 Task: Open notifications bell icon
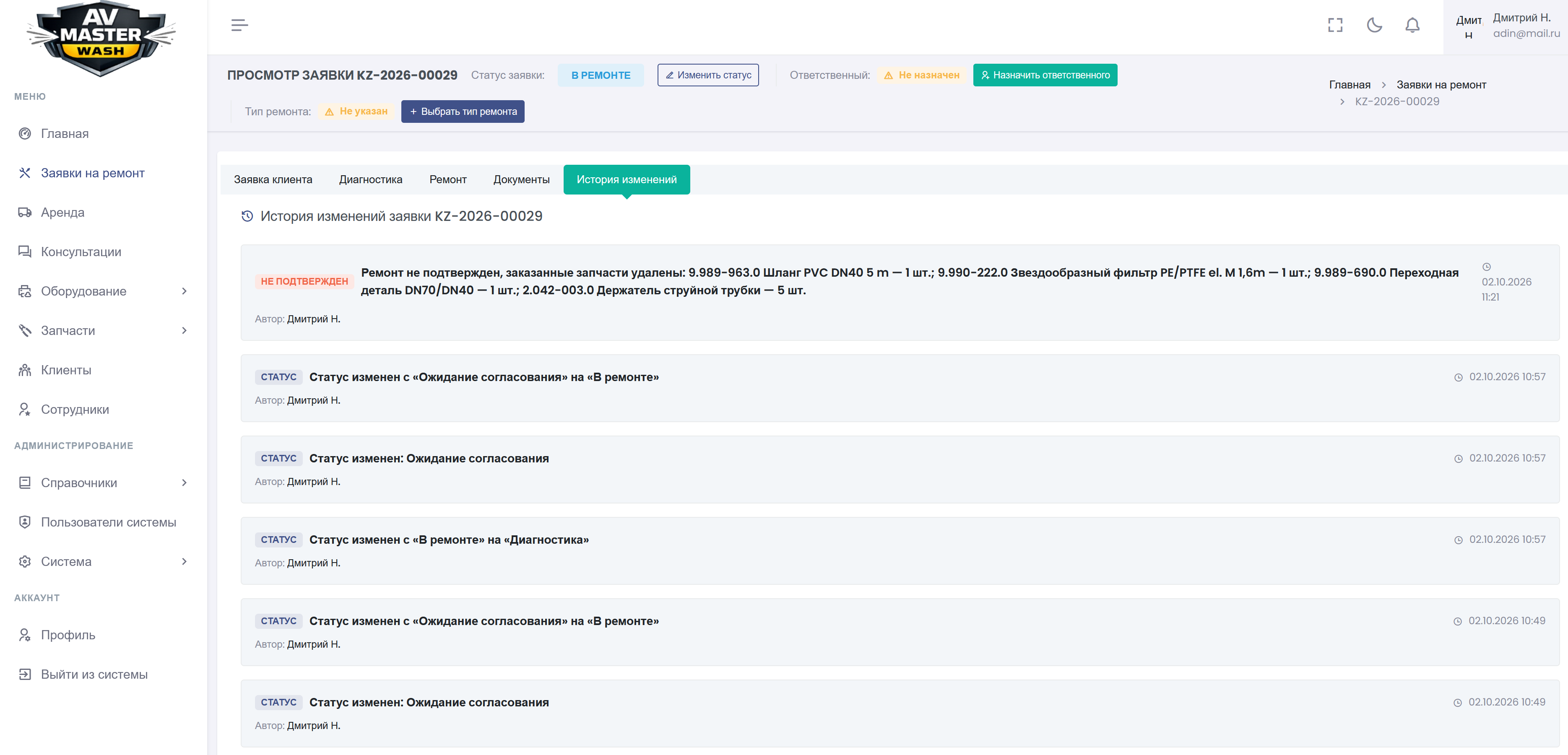tap(1412, 25)
